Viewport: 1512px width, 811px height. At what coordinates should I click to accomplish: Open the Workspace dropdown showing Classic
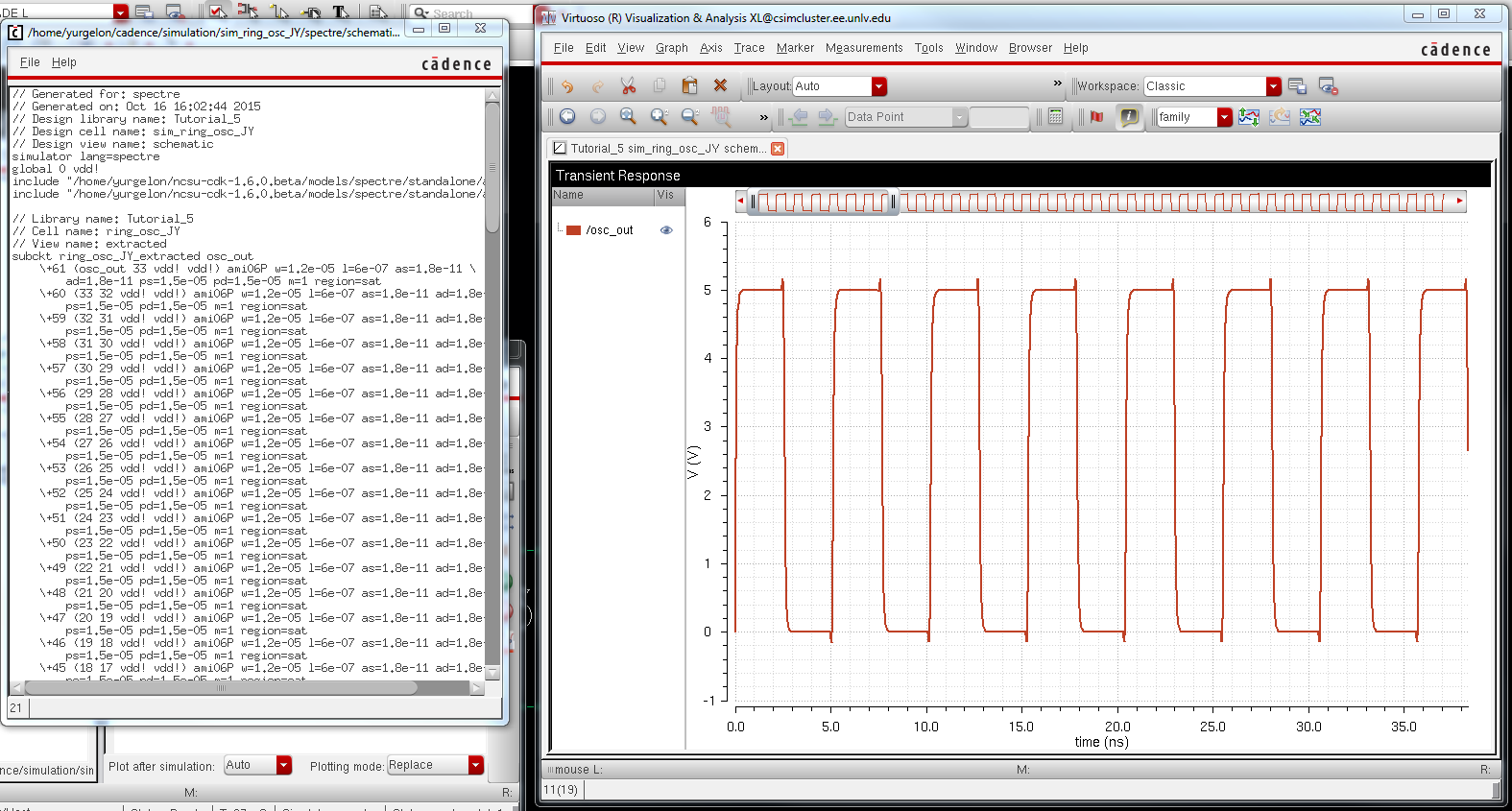click(x=1273, y=86)
